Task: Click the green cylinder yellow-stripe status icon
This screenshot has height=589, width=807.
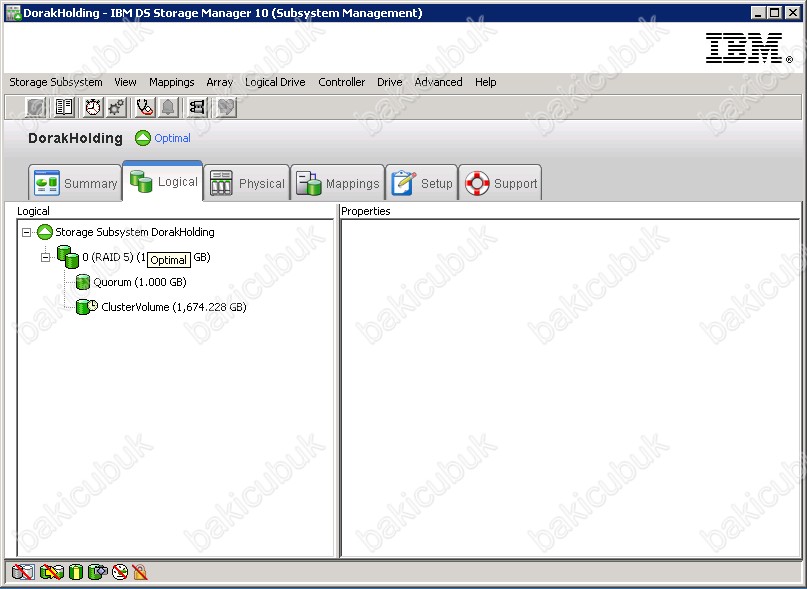Action: coord(76,572)
